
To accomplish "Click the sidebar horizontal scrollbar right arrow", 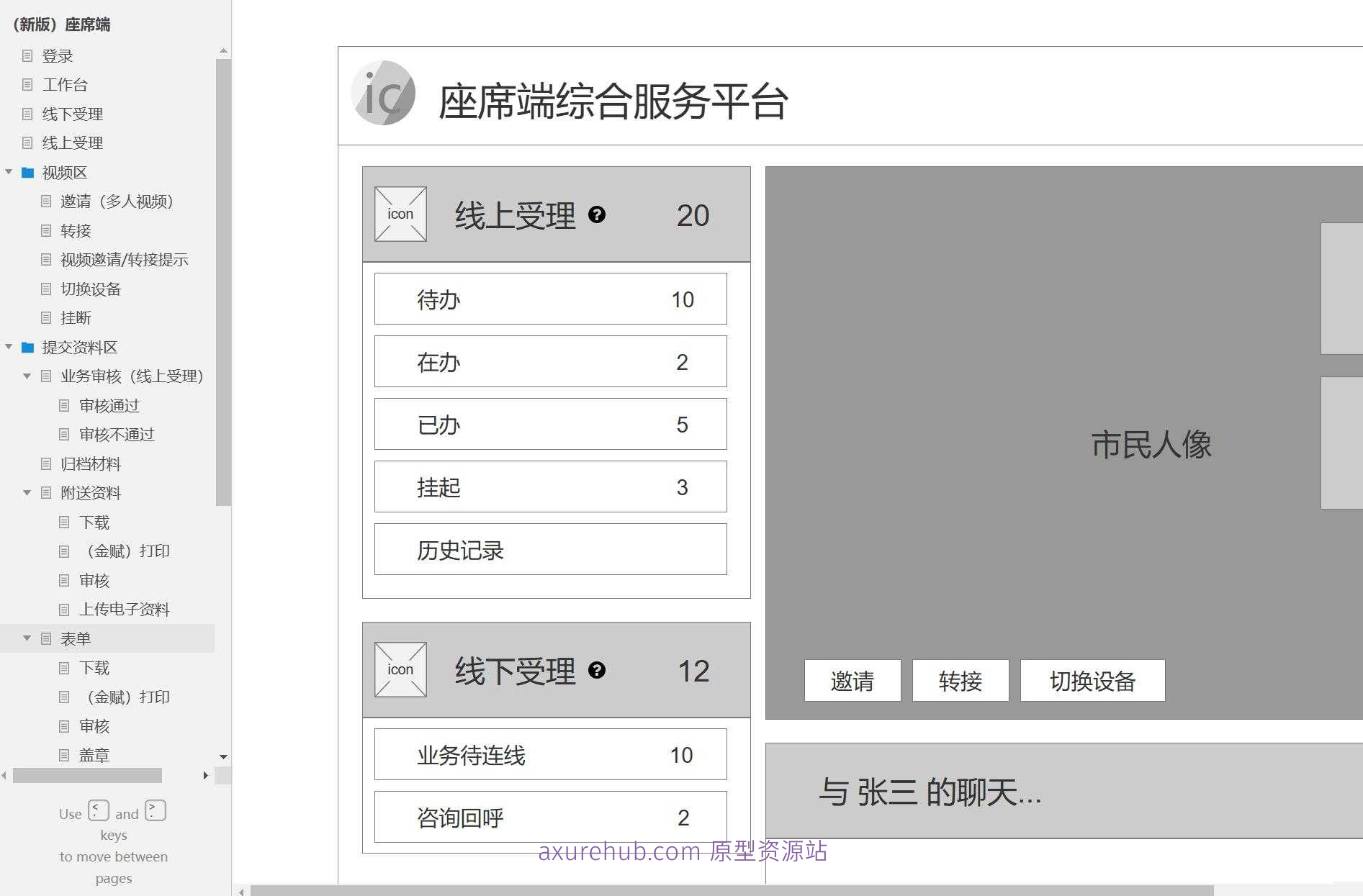I will [205, 775].
